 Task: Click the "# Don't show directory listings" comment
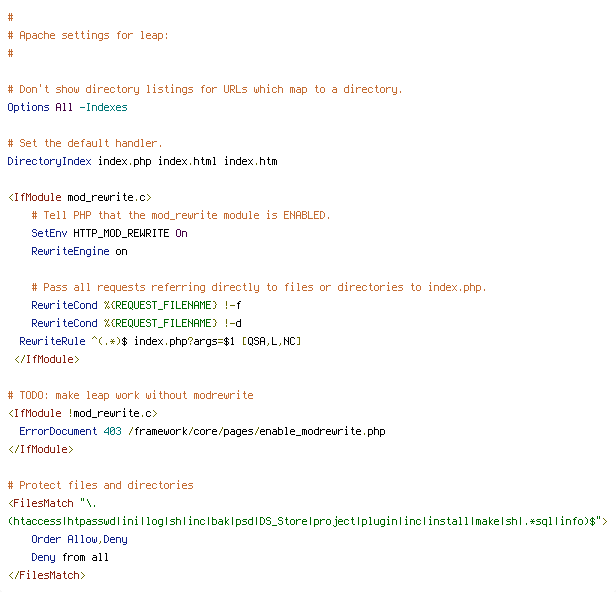[205, 90]
